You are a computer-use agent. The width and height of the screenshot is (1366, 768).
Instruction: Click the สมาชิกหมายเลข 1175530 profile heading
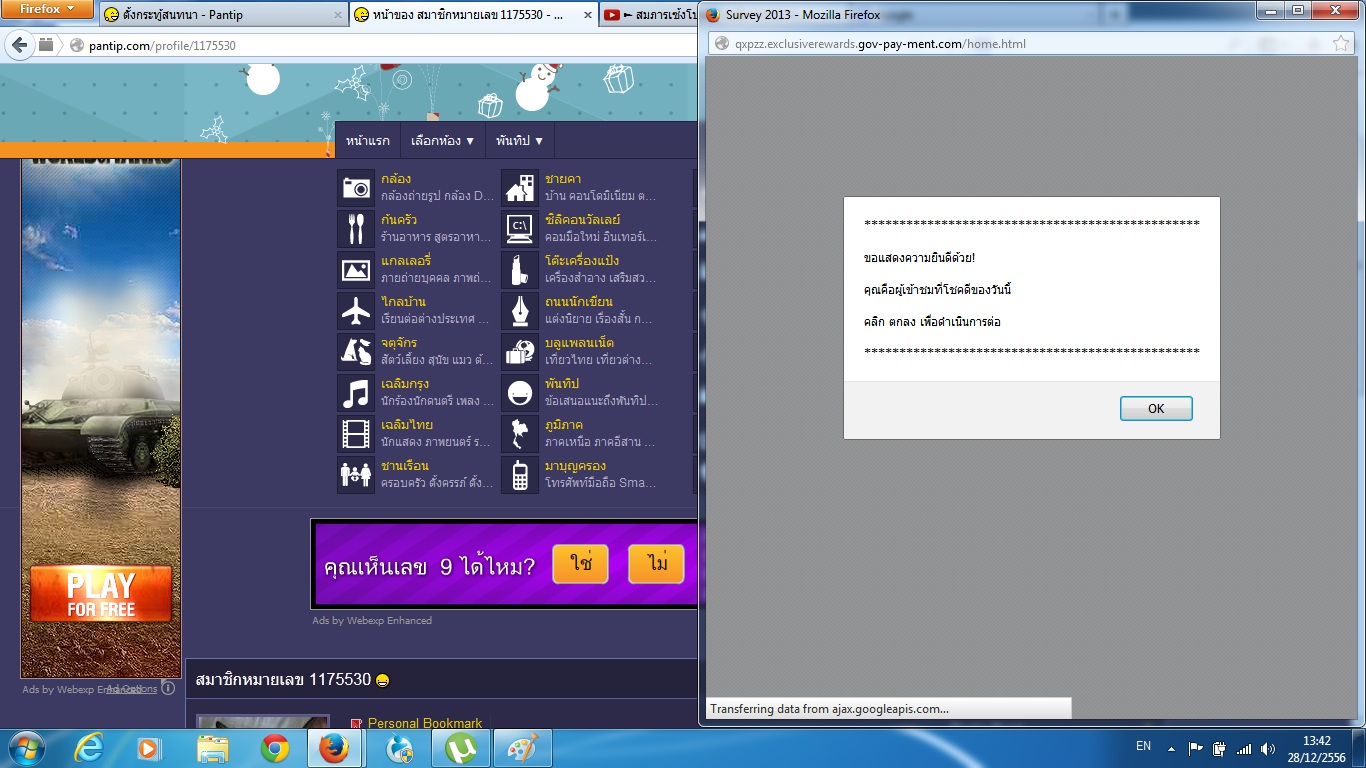[284, 680]
